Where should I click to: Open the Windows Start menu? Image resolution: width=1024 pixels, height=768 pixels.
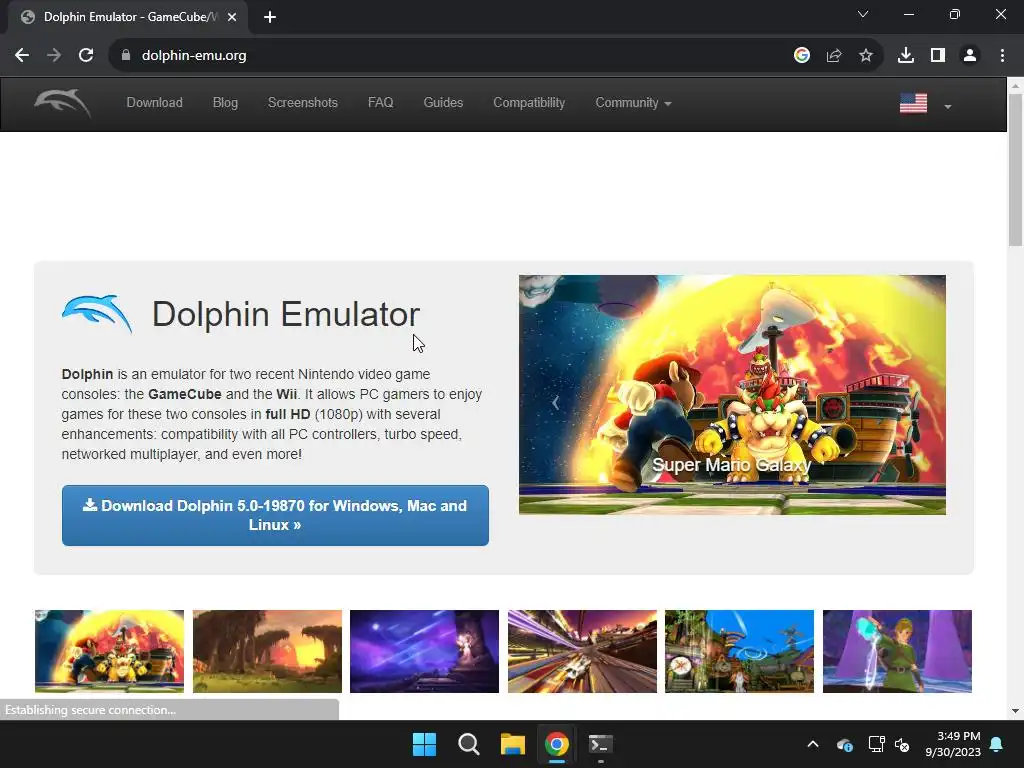point(424,744)
